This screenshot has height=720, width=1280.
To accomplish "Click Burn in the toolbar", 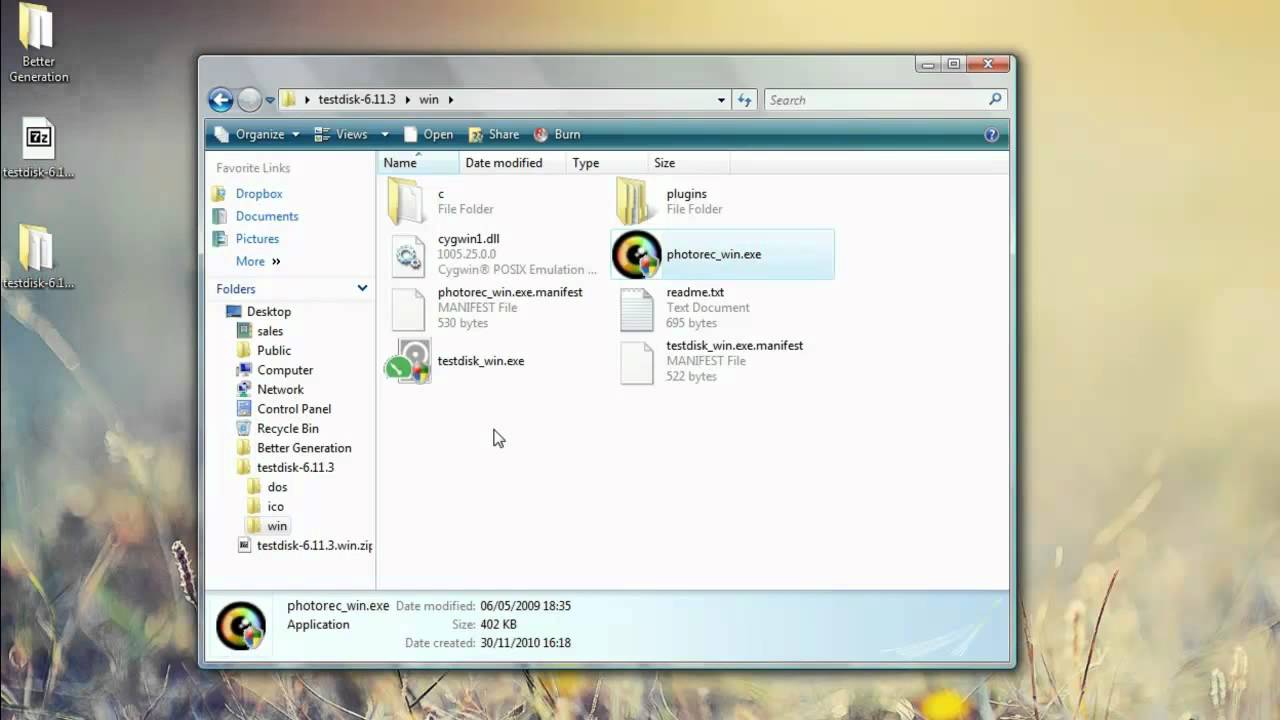I will click(557, 134).
